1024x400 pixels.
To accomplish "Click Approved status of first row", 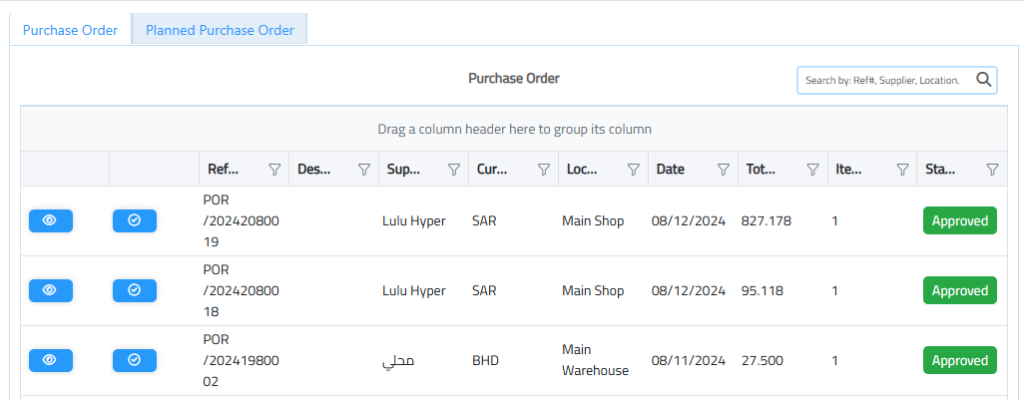I will pyautogui.click(x=959, y=221).
